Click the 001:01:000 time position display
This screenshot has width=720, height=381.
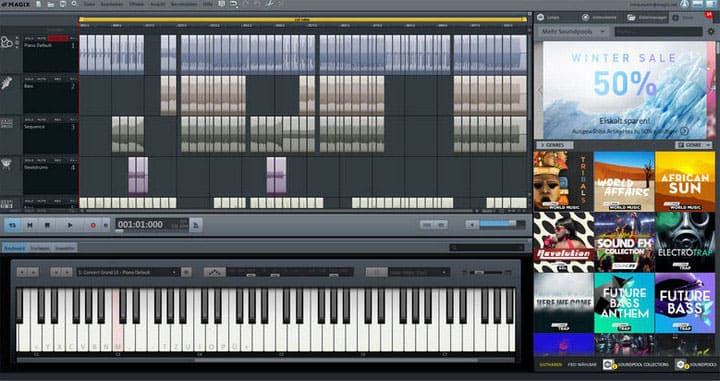coord(140,224)
